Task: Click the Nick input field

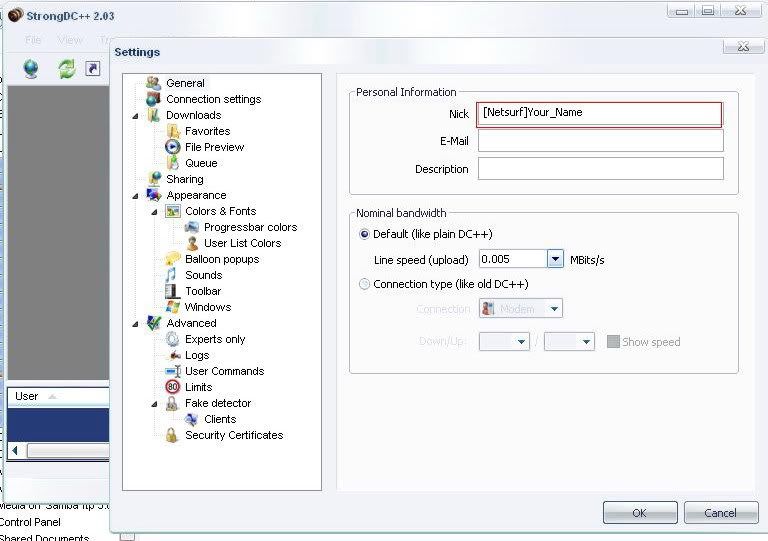Action: 599,115
